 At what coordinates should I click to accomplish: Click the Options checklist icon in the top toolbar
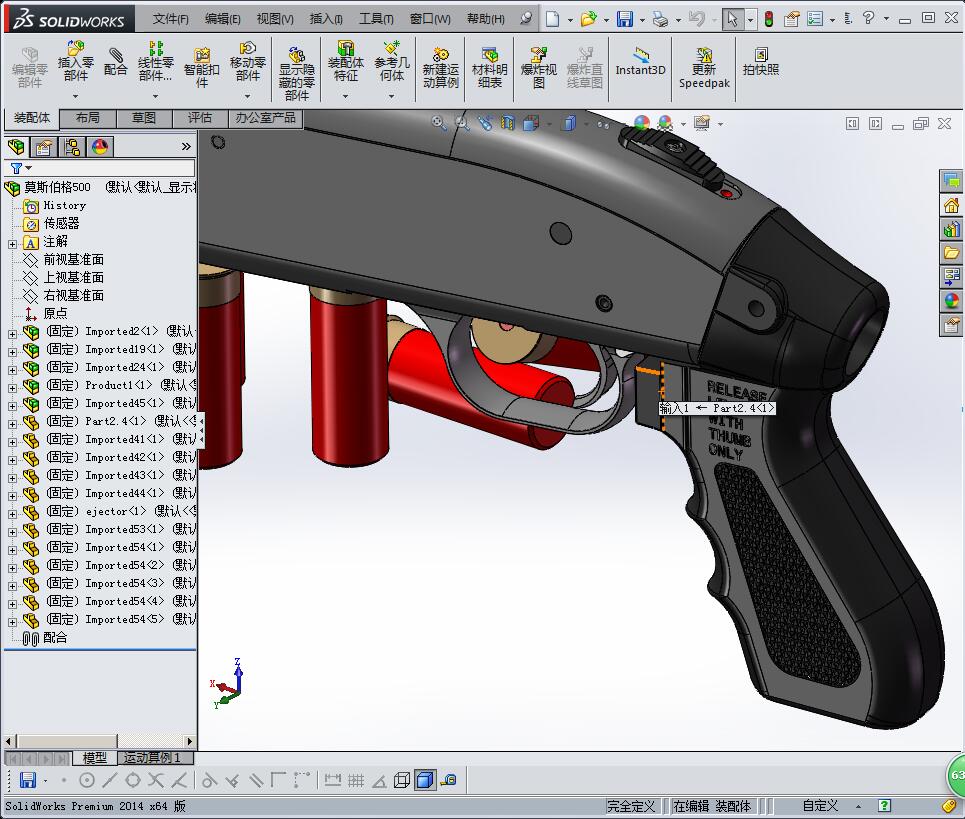point(815,19)
